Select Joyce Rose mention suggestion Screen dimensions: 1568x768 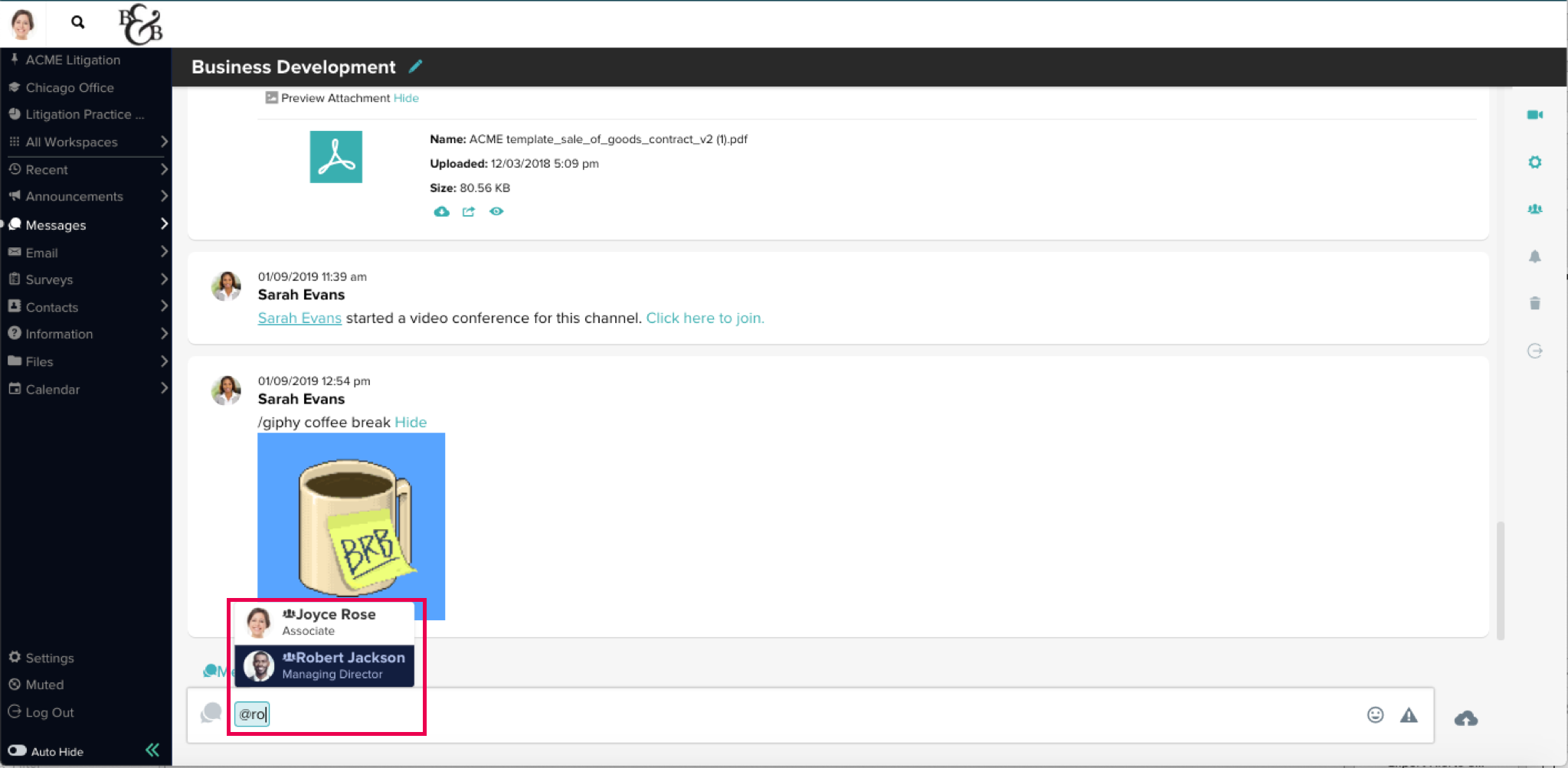[324, 622]
